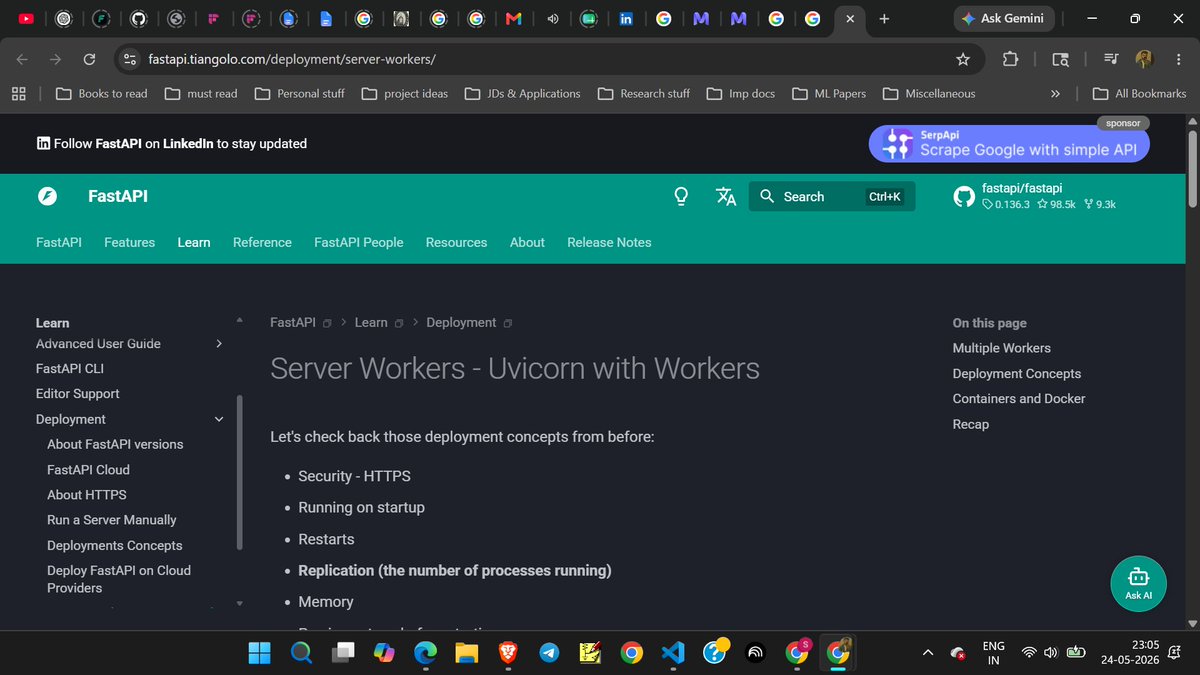Viewport: 1200px width, 675px height.
Task: Jump to Containers and Docker section
Action: [x=1019, y=399]
